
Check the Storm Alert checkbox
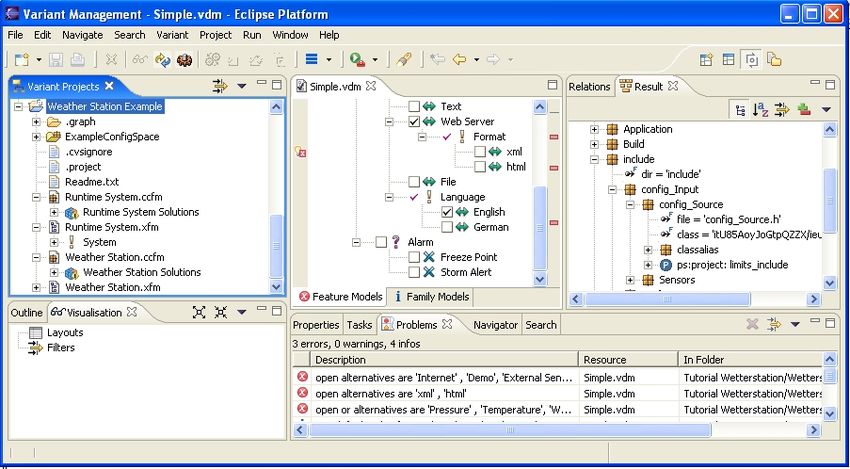click(414, 272)
